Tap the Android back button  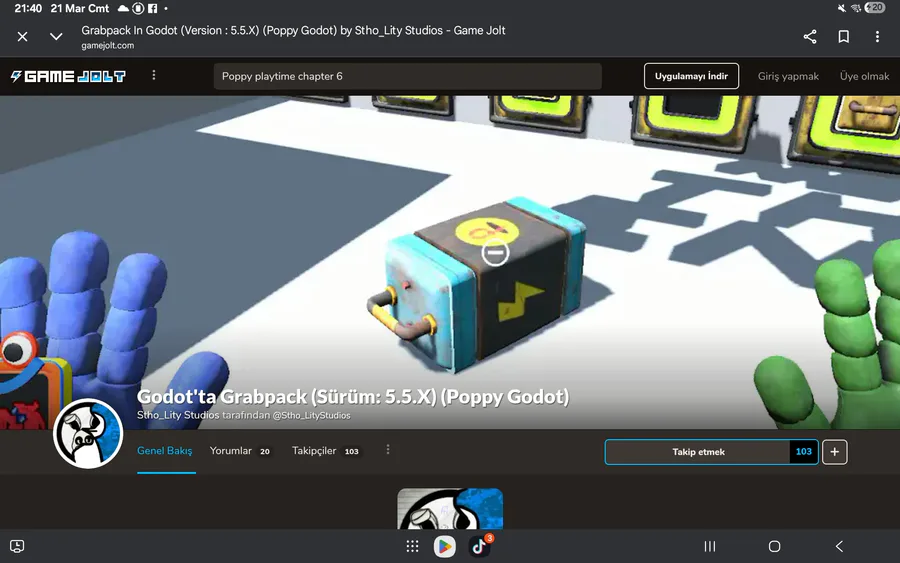(839, 546)
